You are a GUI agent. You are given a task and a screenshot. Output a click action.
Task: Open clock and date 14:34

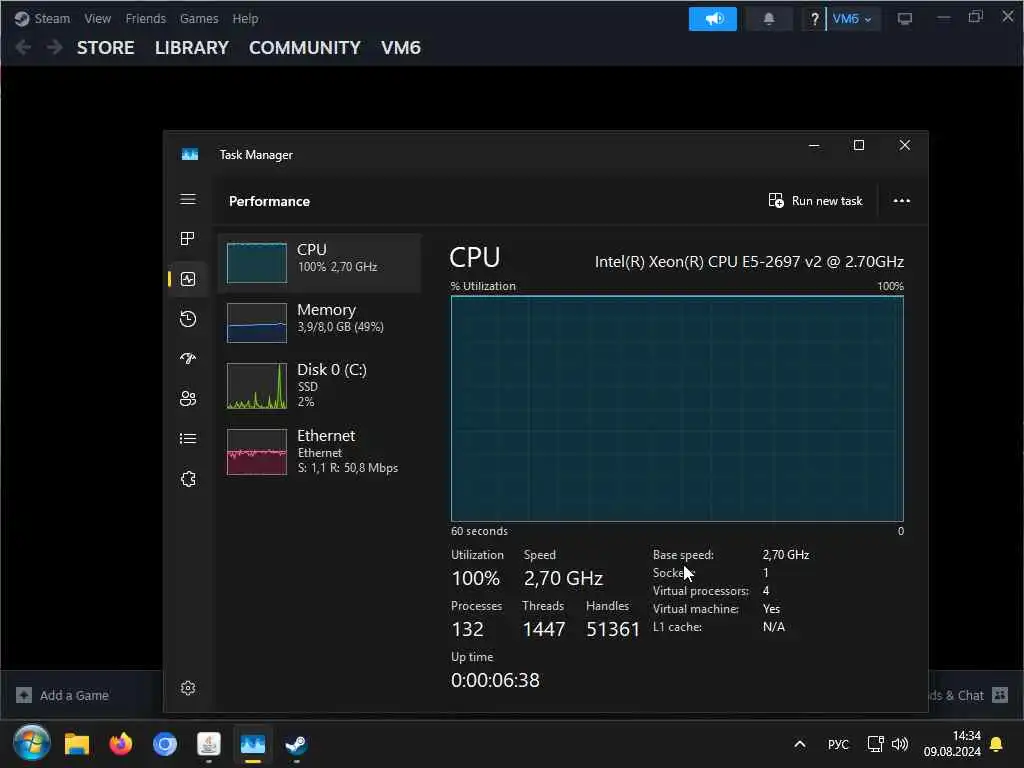coord(952,744)
